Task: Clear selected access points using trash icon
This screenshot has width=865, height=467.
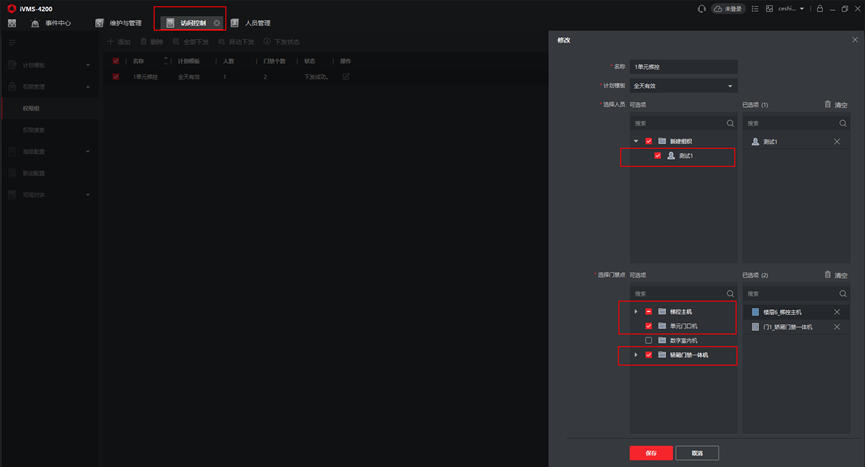Action: click(x=827, y=275)
